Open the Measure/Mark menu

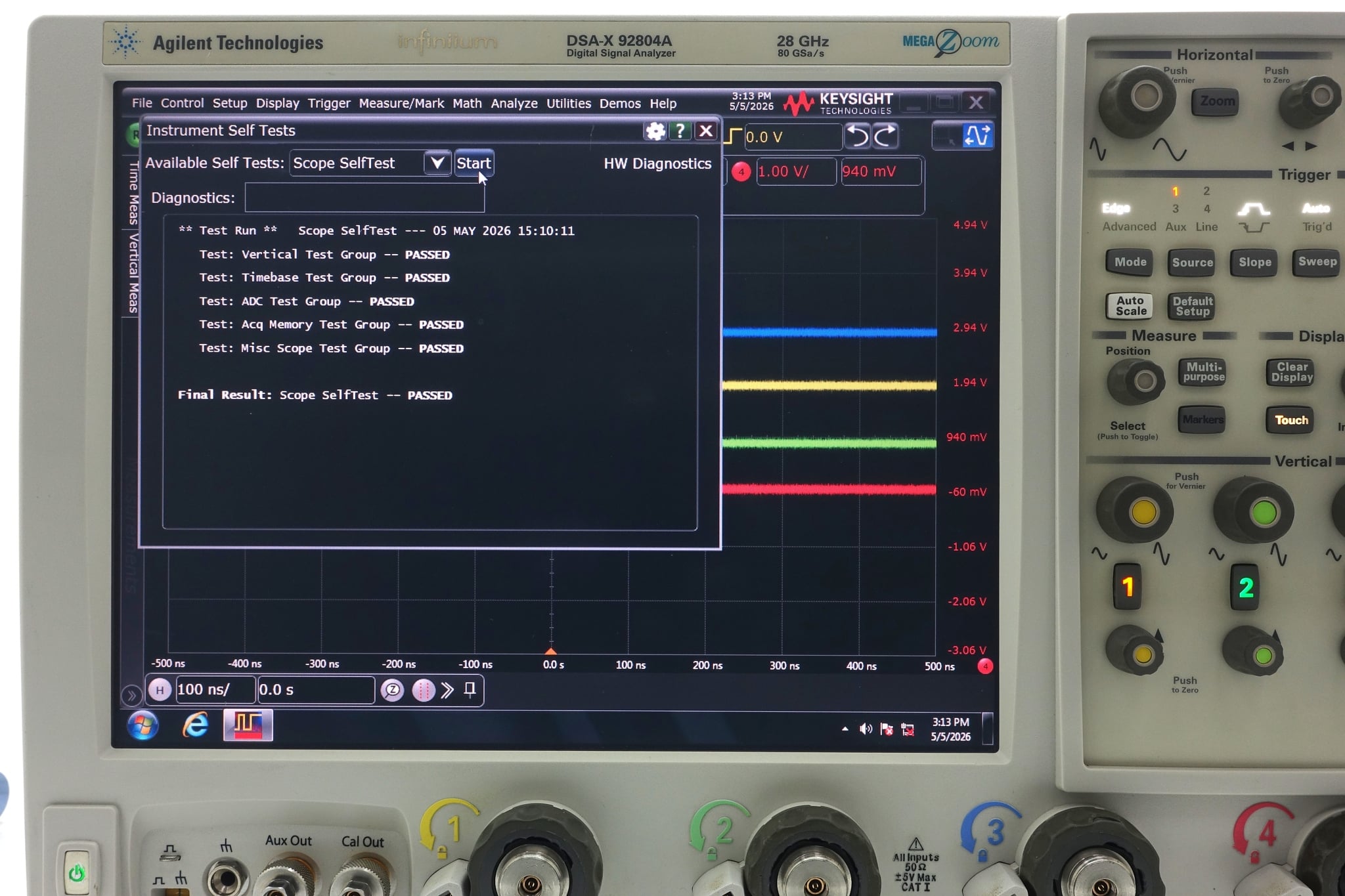pyautogui.click(x=401, y=103)
